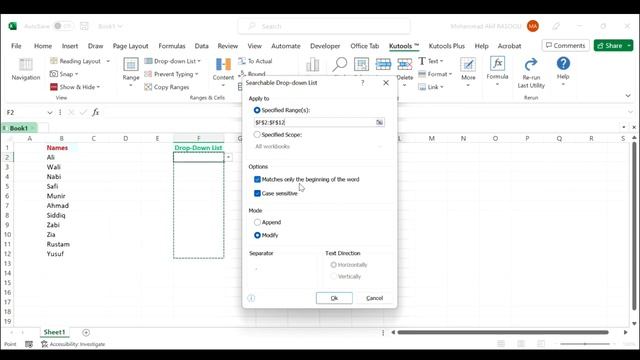Click the Snap camera icon

click(53, 74)
